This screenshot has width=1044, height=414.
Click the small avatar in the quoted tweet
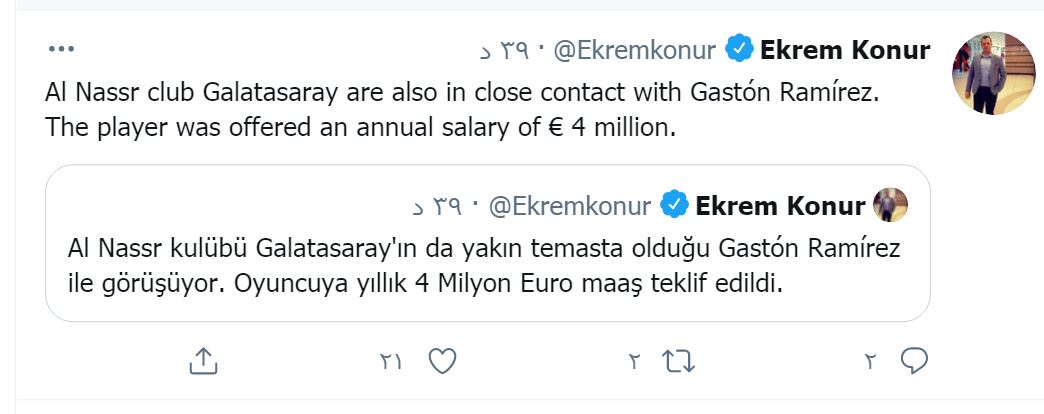tap(890, 206)
